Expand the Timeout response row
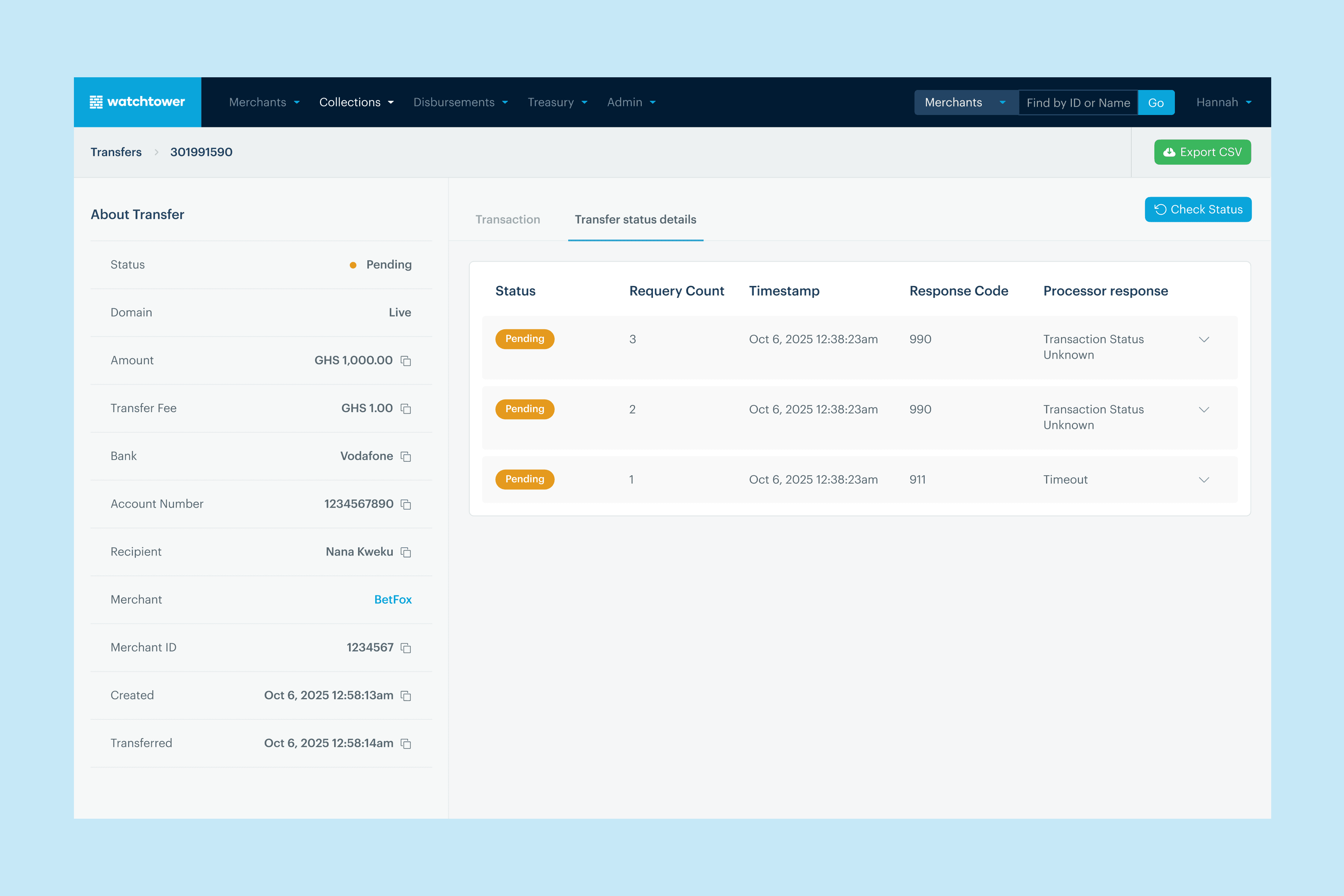Screen dimensions: 1344x896 click(1203, 480)
